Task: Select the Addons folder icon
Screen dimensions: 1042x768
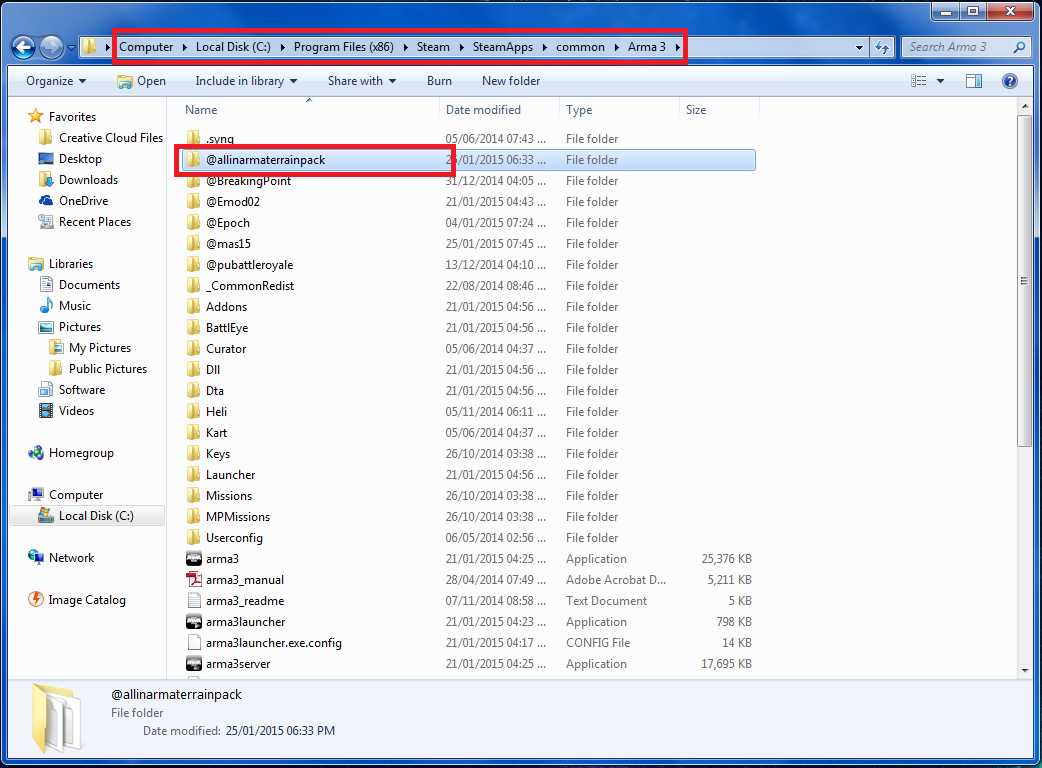Action: (x=193, y=306)
